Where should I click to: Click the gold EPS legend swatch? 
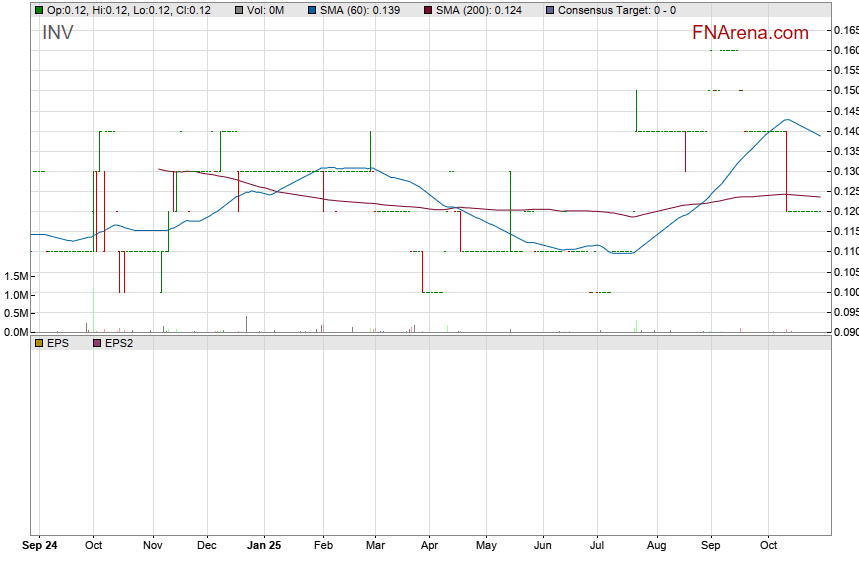[x=39, y=343]
